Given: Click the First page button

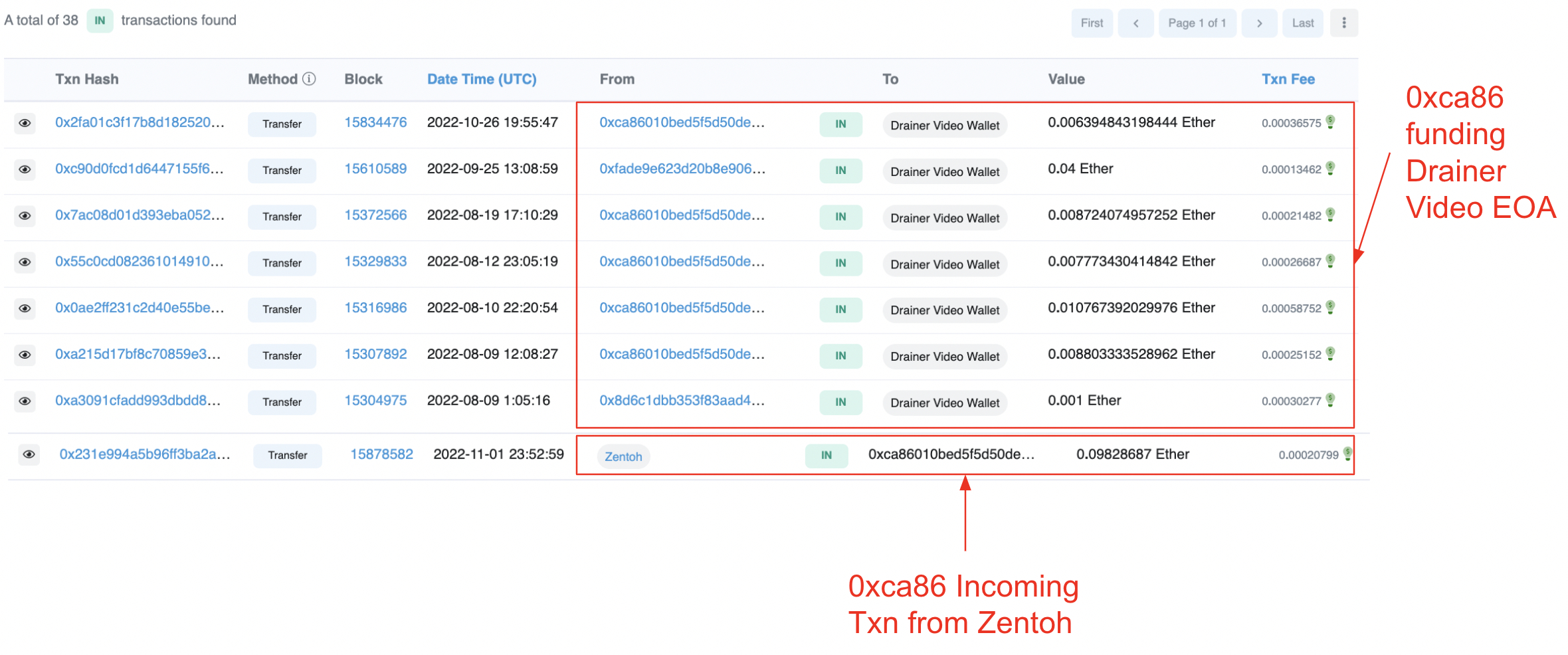Looking at the screenshot, I should tap(1092, 23).
